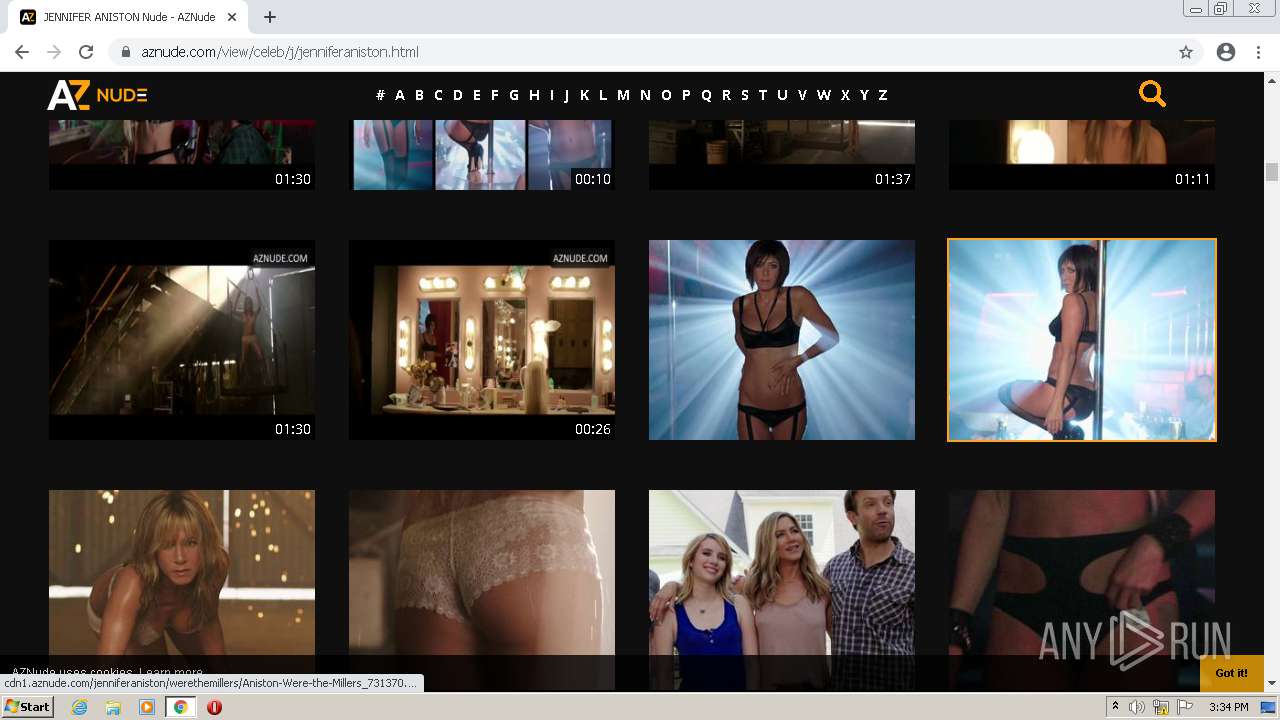Jump to letter T listing
The height and width of the screenshot is (720, 1280).
[763, 95]
